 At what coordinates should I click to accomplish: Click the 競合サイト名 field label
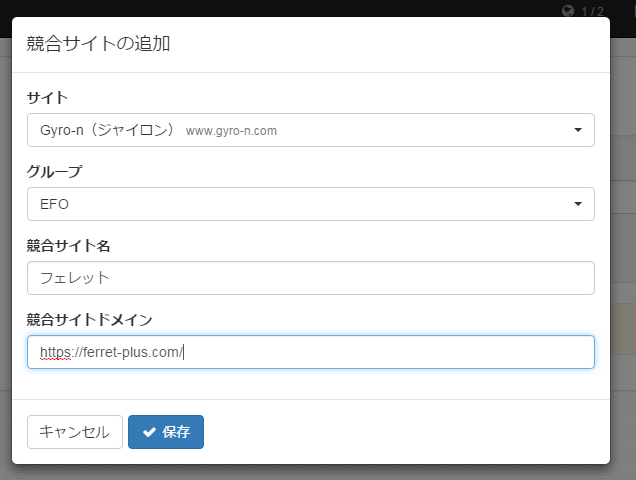click(x=68, y=246)
